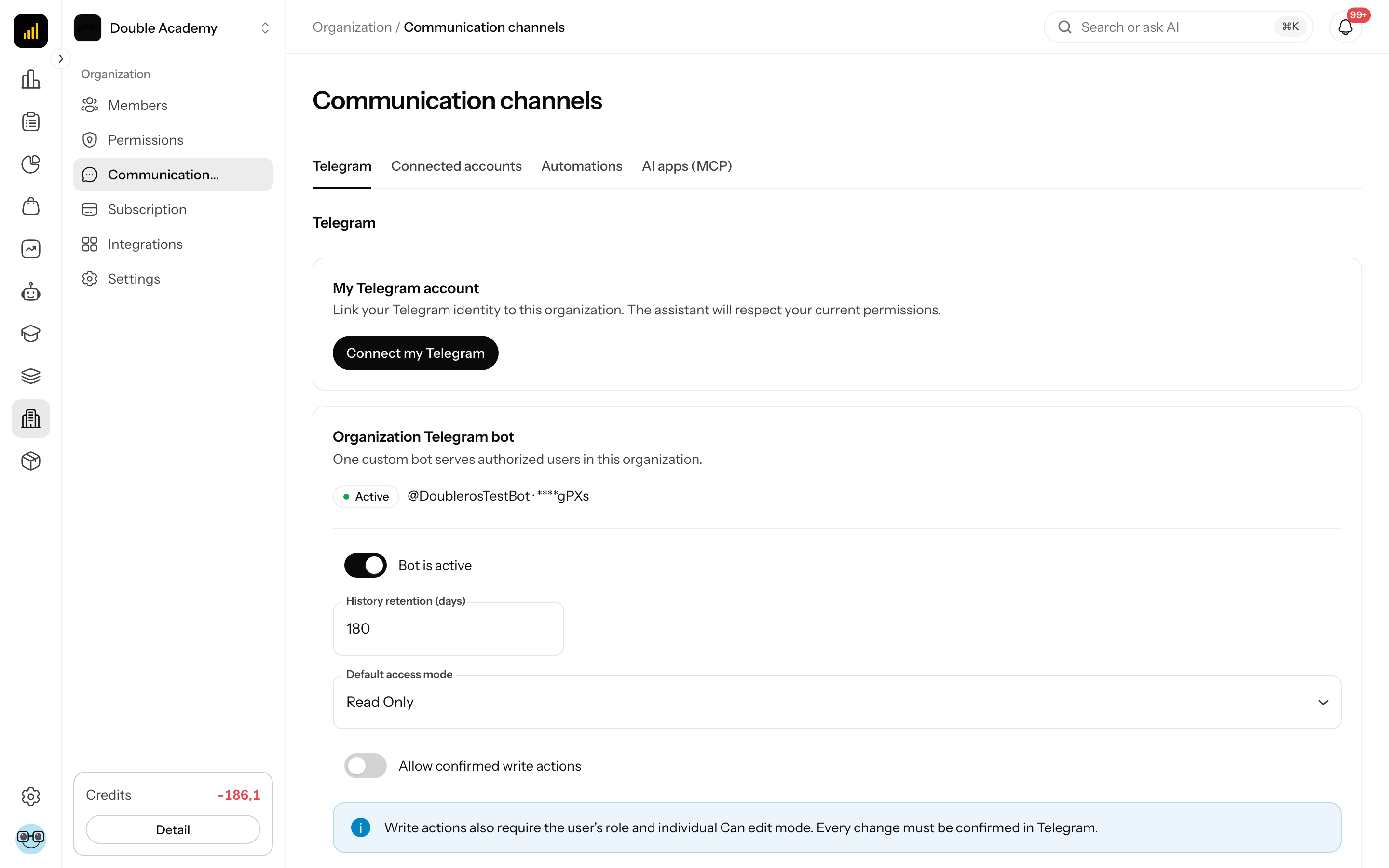
Task: Click the Organization breadcrumb link
Action: coord(352,27)
